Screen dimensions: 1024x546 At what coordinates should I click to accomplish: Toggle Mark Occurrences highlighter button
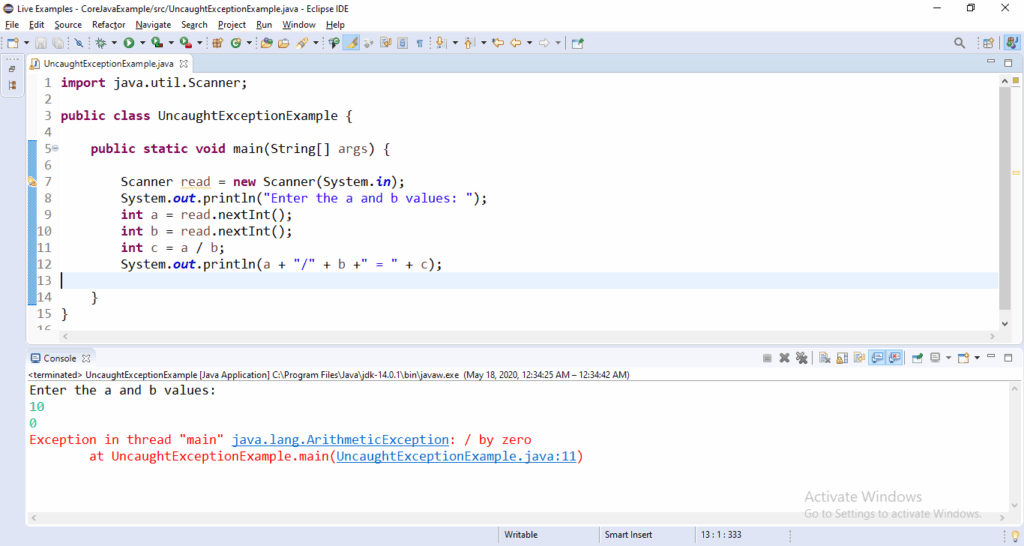[351, 43]
